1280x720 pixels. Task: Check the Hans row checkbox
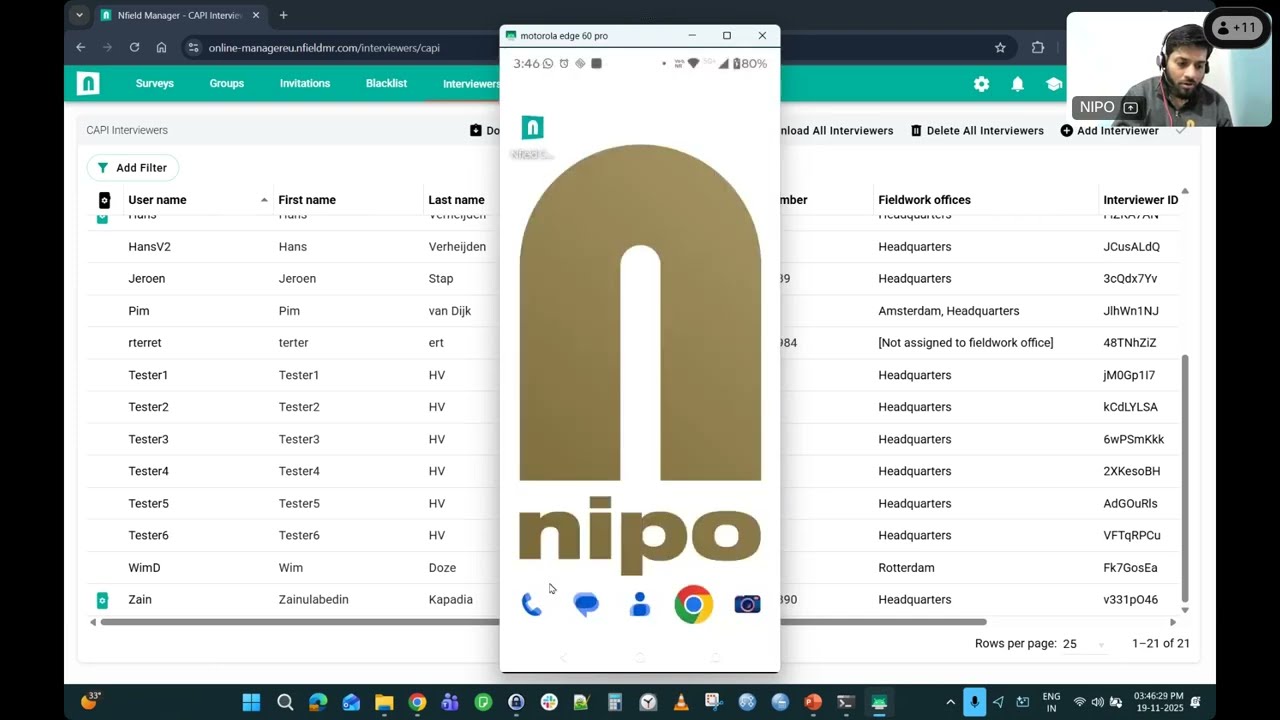click(x=102, y=218)
